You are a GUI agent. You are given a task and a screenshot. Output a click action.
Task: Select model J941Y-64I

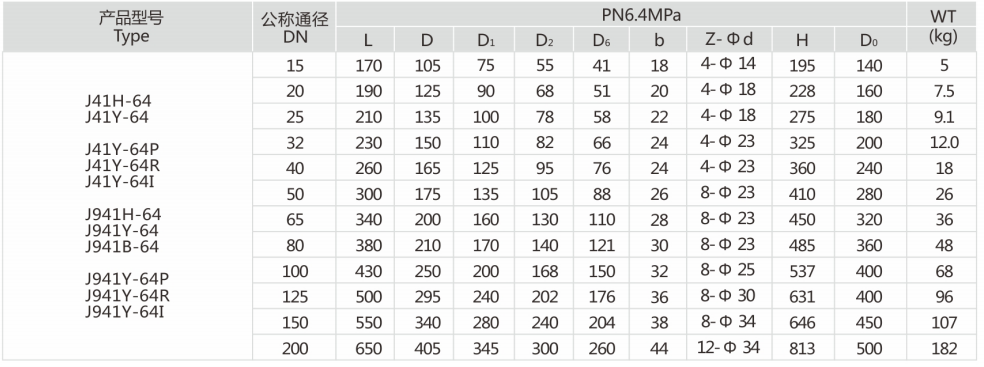click(127, 311)
